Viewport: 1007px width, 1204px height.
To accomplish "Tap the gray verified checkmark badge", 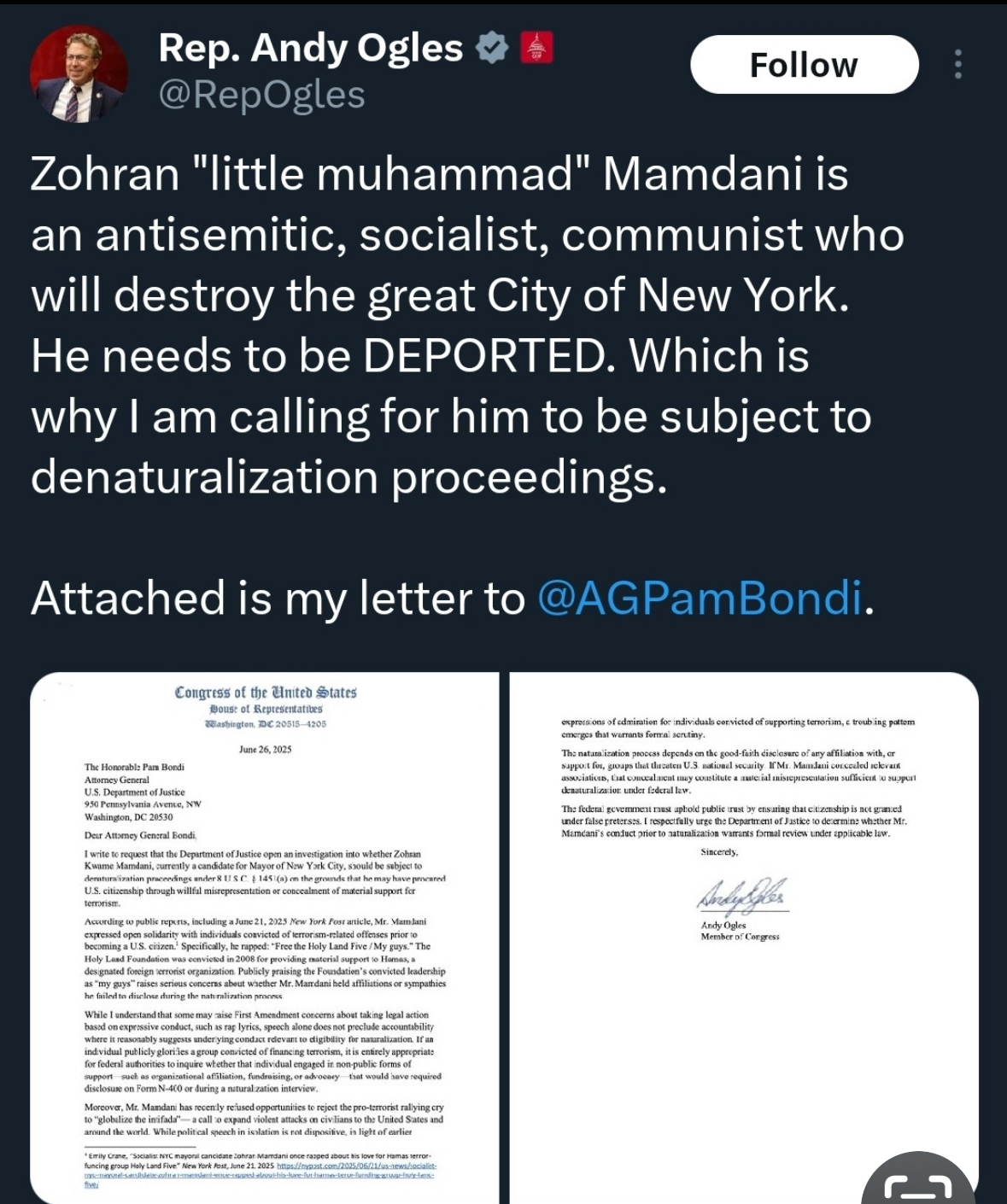I will 491,49.
